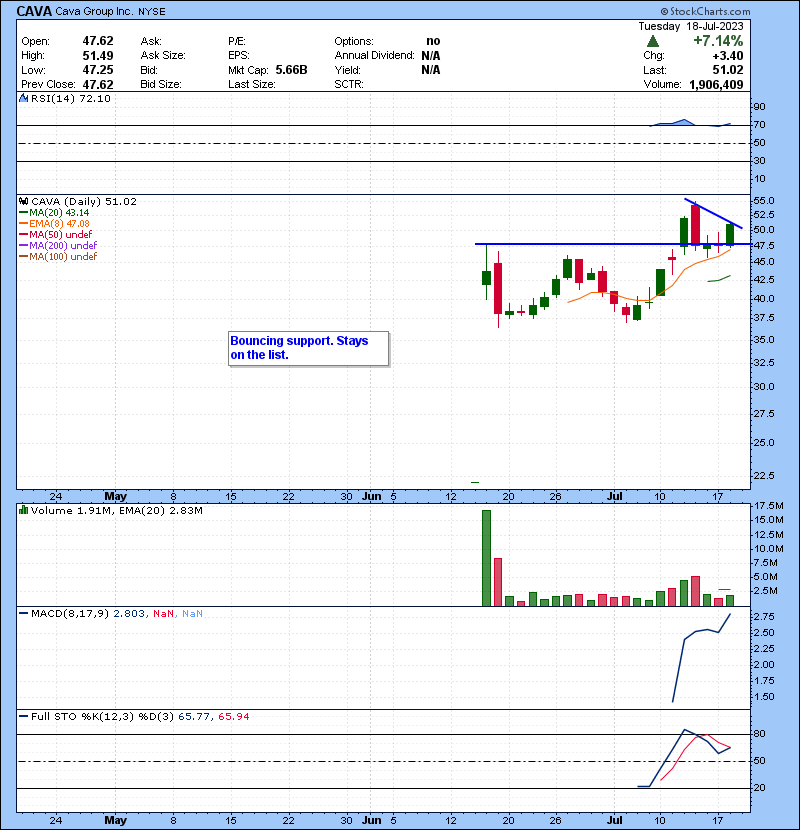Click the MA(100) undef legend entry

pyautogui.click(x=58, y=256)
